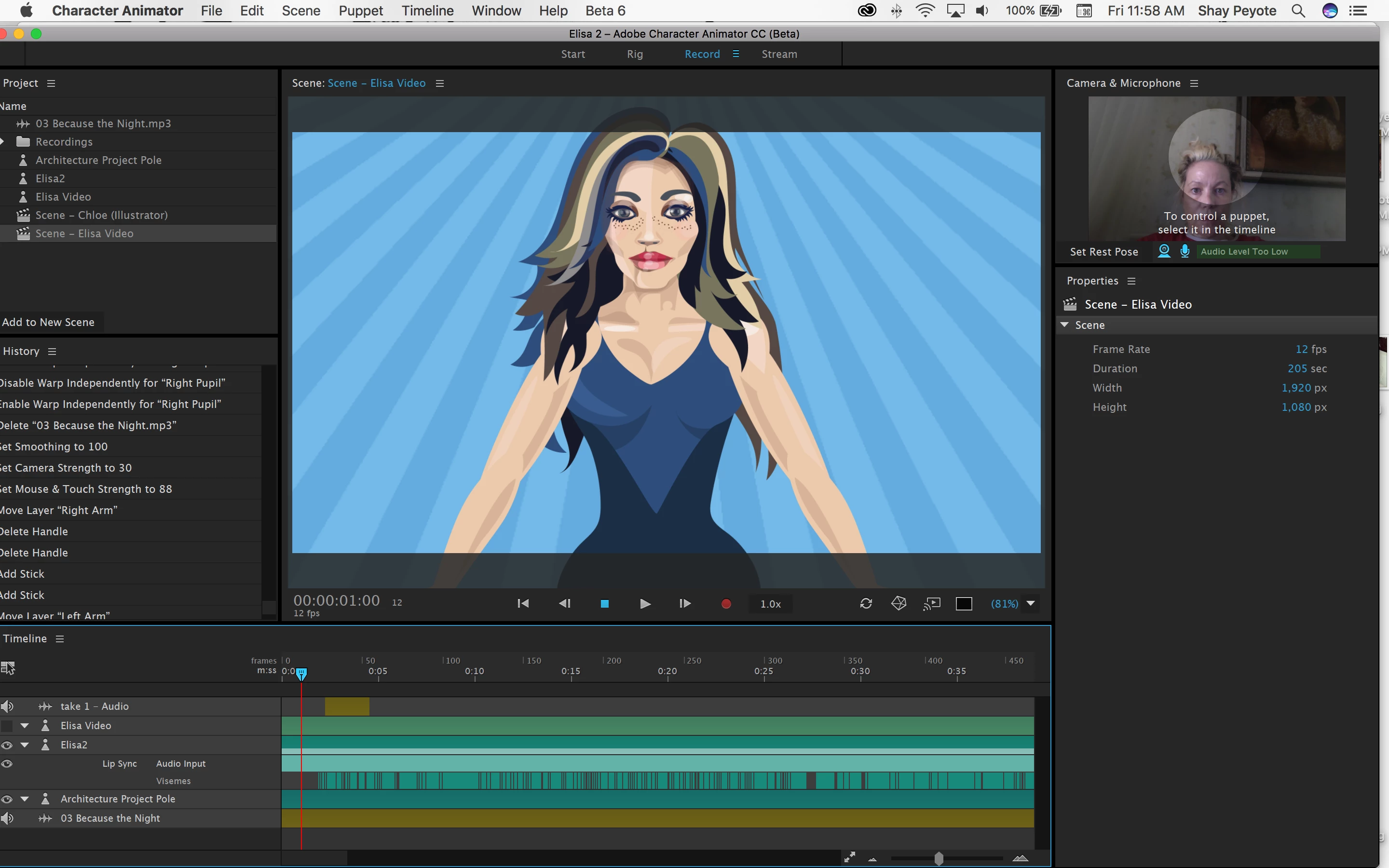Screen dimensions: 1389x868
Task: Switch to the Rig workspace tab
Action: coord(635,54)
